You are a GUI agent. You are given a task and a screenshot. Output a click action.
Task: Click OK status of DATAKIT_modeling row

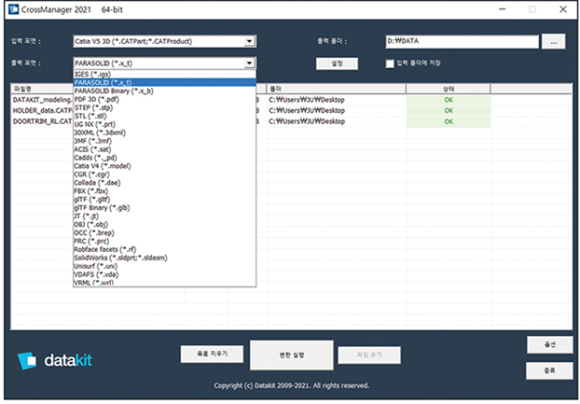pos(448,100)
